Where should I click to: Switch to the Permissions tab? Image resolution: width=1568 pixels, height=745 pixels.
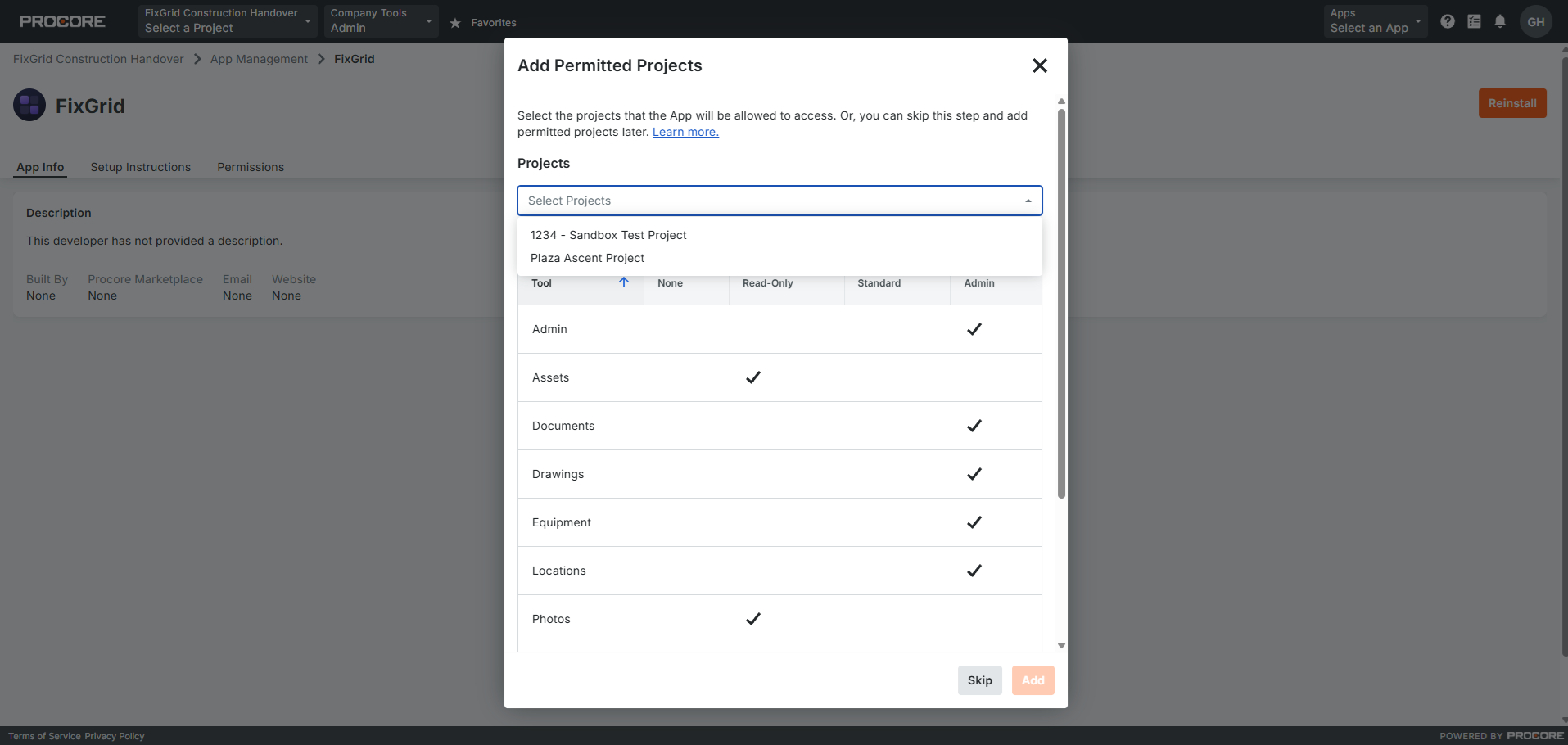tap(251, 167)
